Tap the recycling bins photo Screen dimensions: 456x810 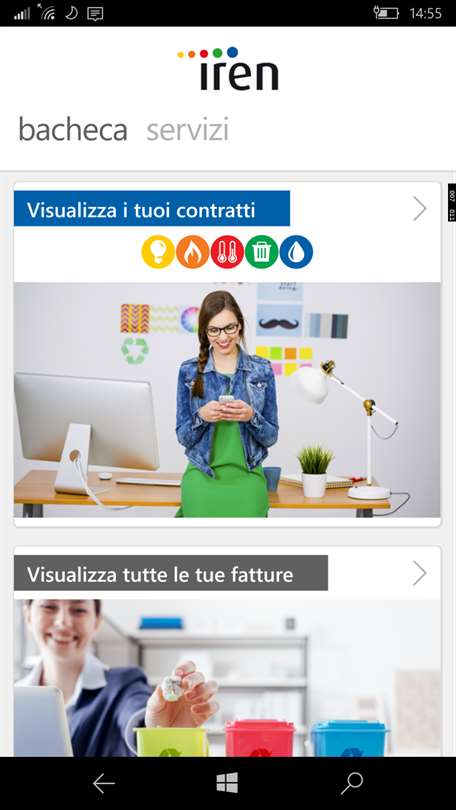[227, 678]
